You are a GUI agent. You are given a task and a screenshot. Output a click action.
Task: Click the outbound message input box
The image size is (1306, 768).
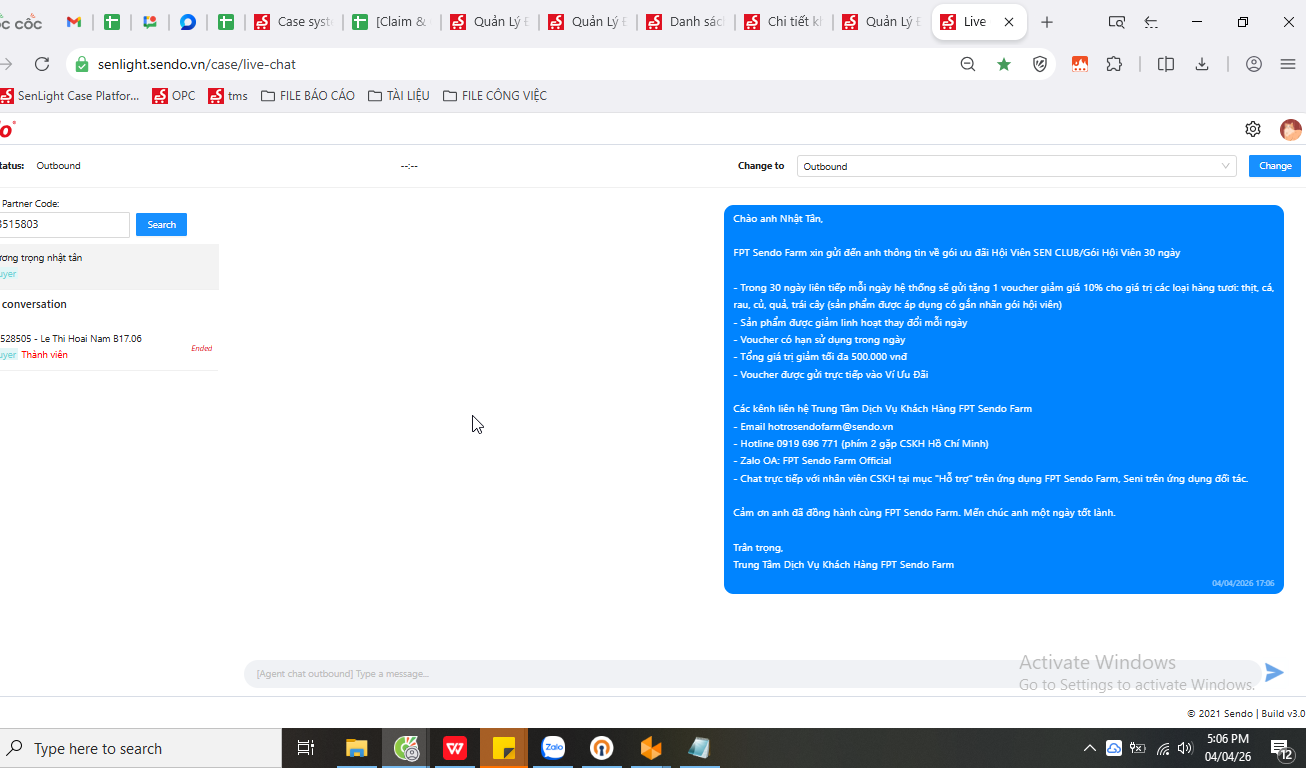point(752,674)
